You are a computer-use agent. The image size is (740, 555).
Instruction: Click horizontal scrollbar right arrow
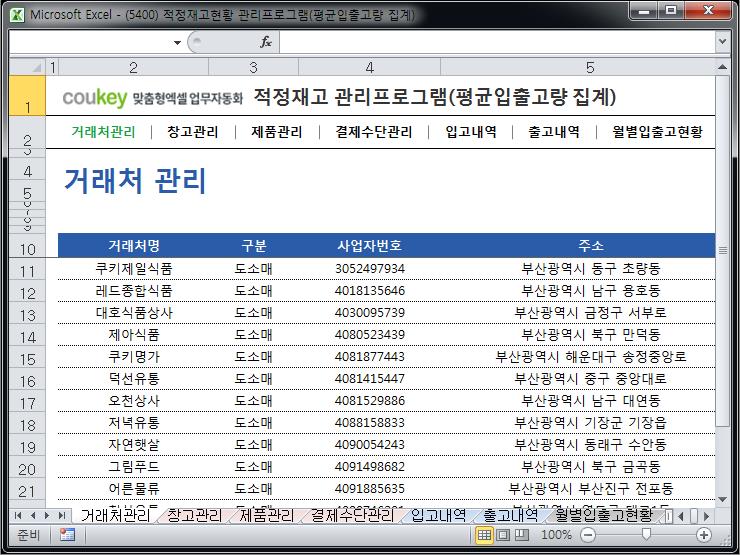(x=706, y=516)
